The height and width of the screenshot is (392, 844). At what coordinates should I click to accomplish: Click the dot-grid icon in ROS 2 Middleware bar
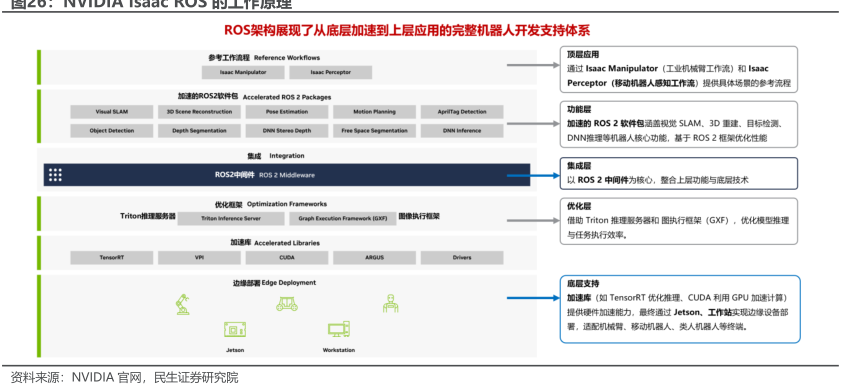click(55, 175)
